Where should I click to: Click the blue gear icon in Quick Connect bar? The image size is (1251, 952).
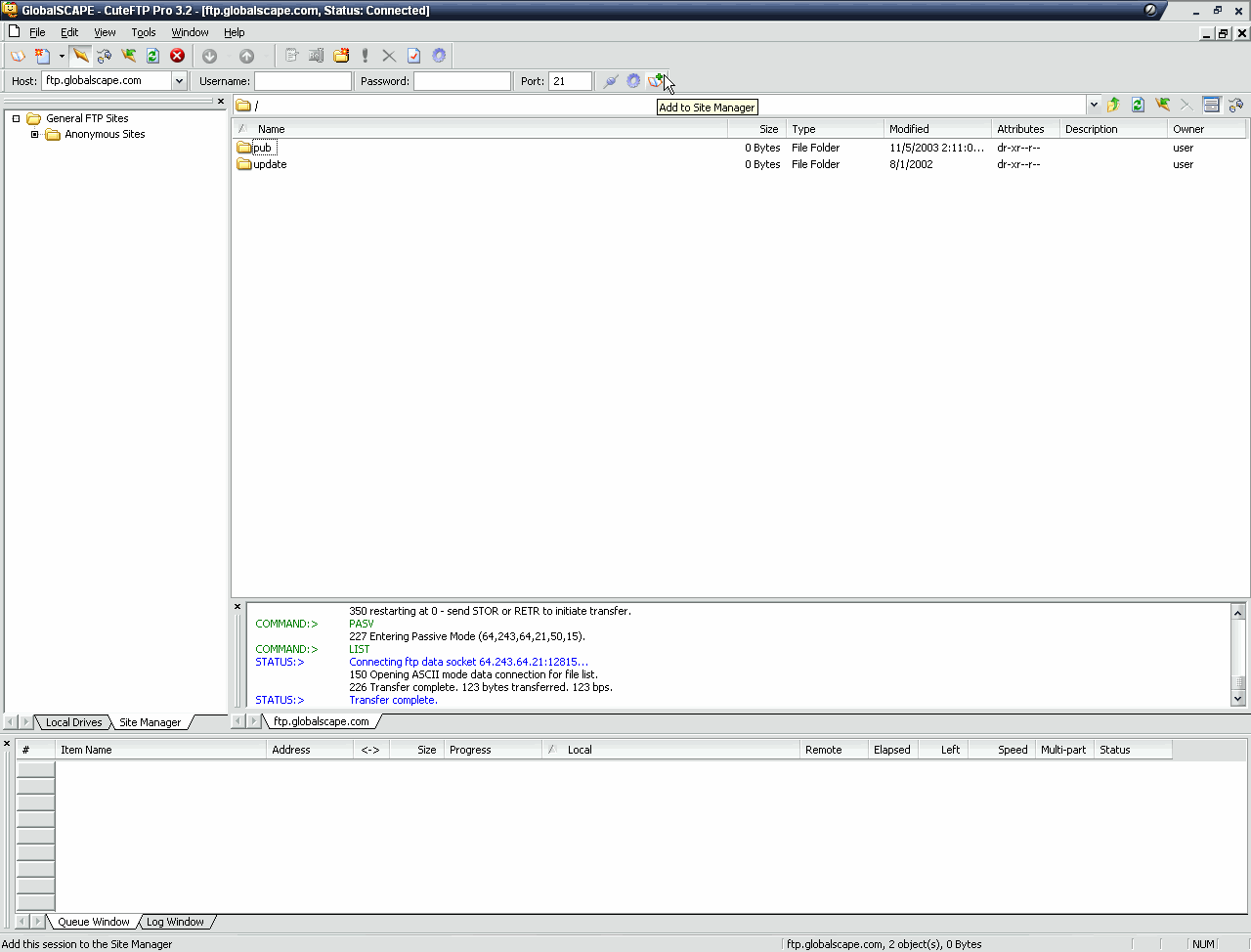(x=633, y=81)
